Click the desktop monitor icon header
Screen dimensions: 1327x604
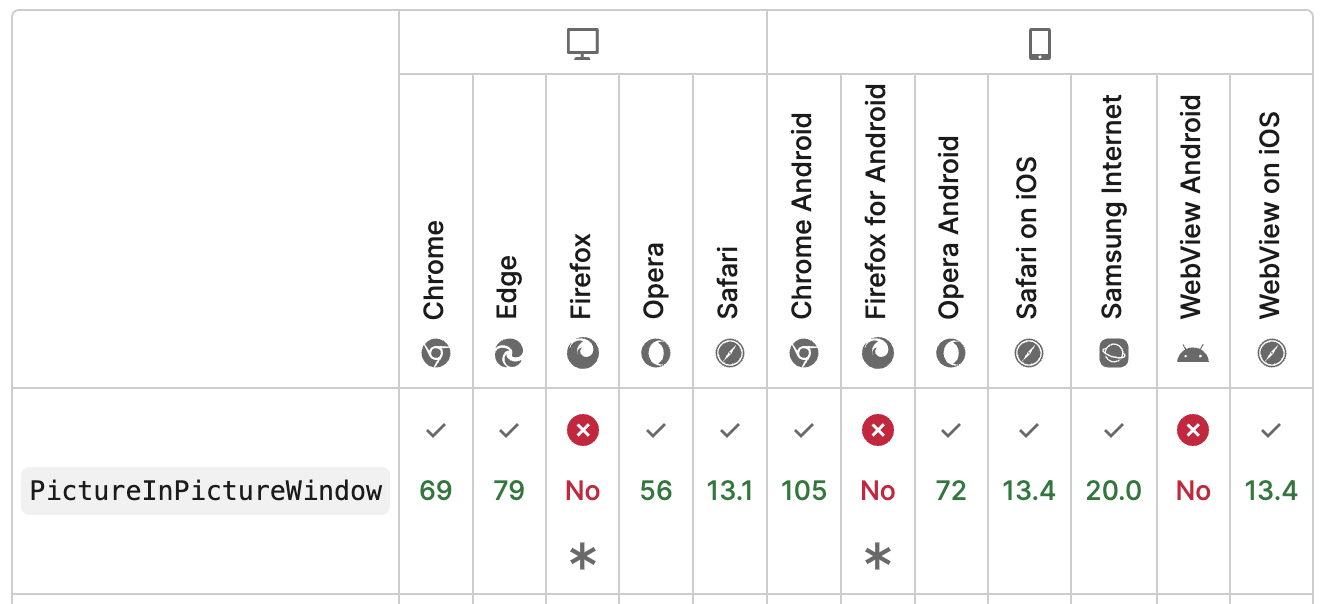583,43
